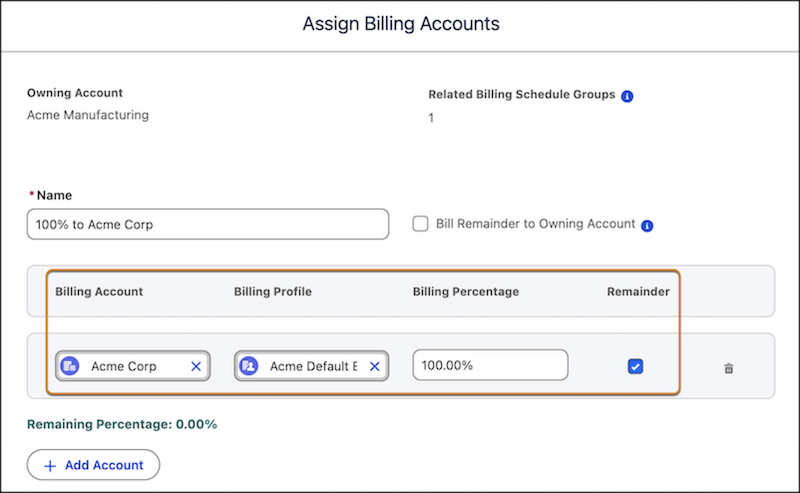
Task: Enable Bill Remainder to Owning Account checkbox
Action: pos(420,224)
